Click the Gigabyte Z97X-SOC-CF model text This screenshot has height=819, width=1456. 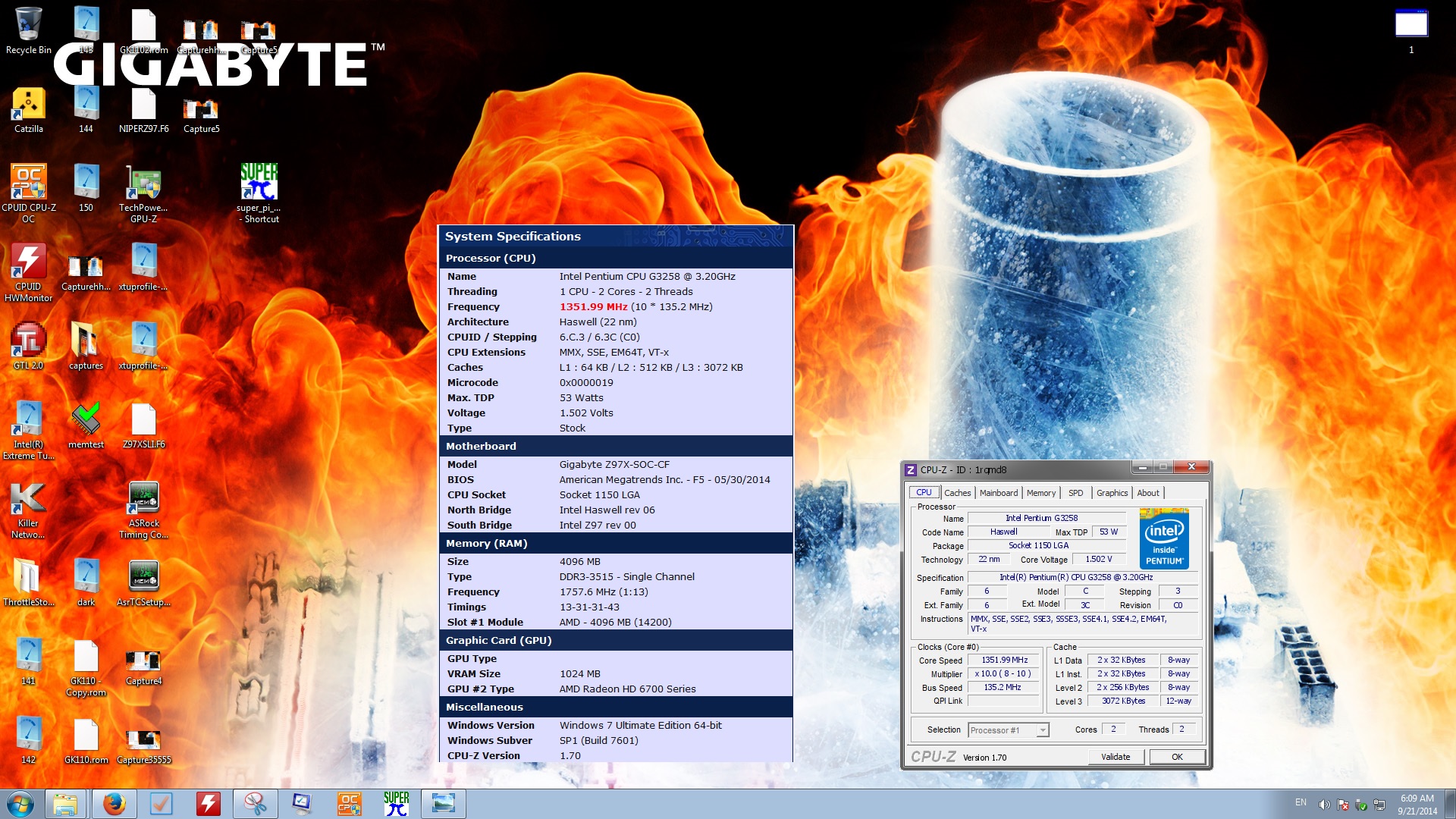[x=614, y=465]
